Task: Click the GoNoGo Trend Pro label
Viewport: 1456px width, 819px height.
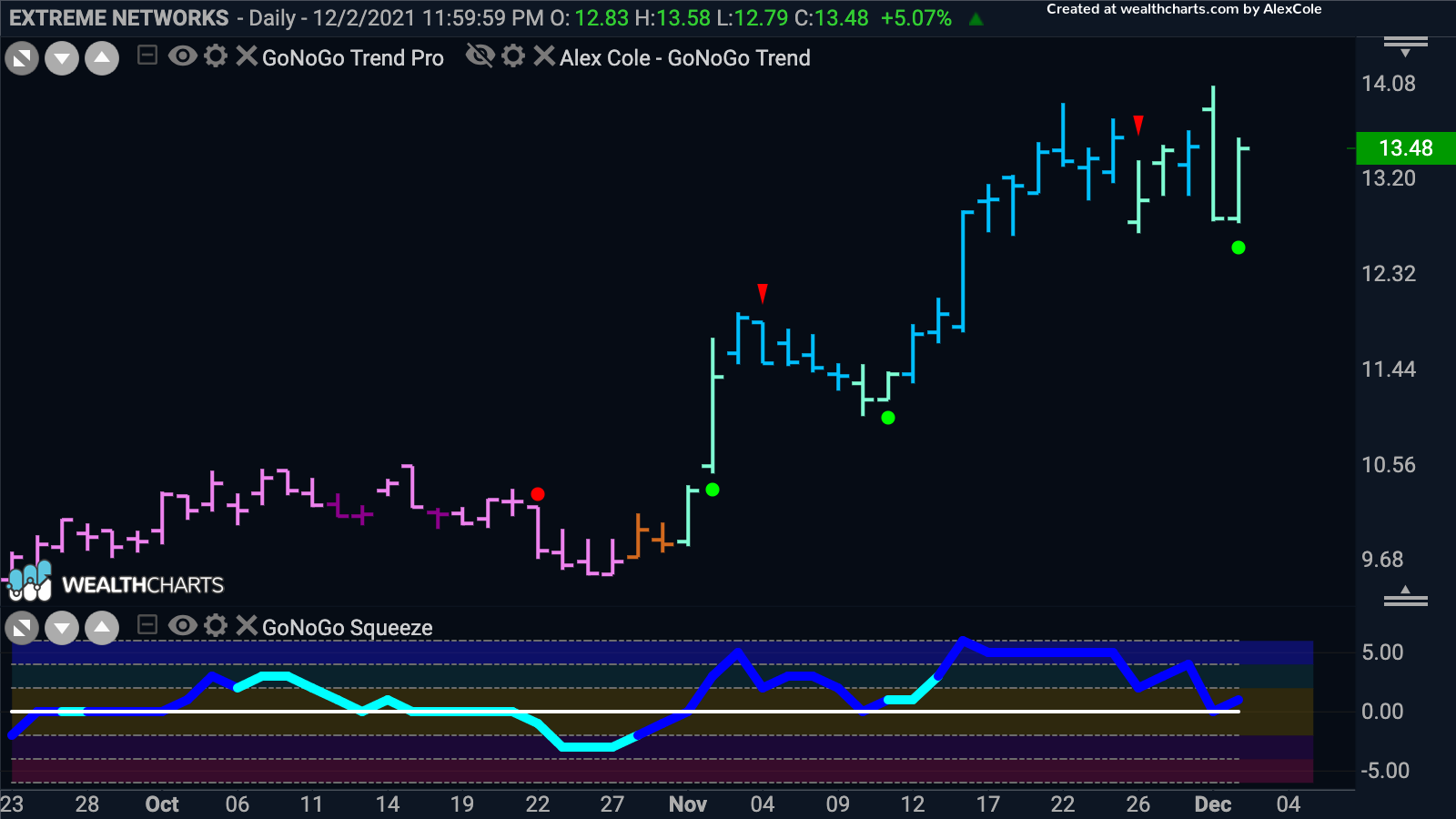Action: pyautogui.click(x=353, y=58)
